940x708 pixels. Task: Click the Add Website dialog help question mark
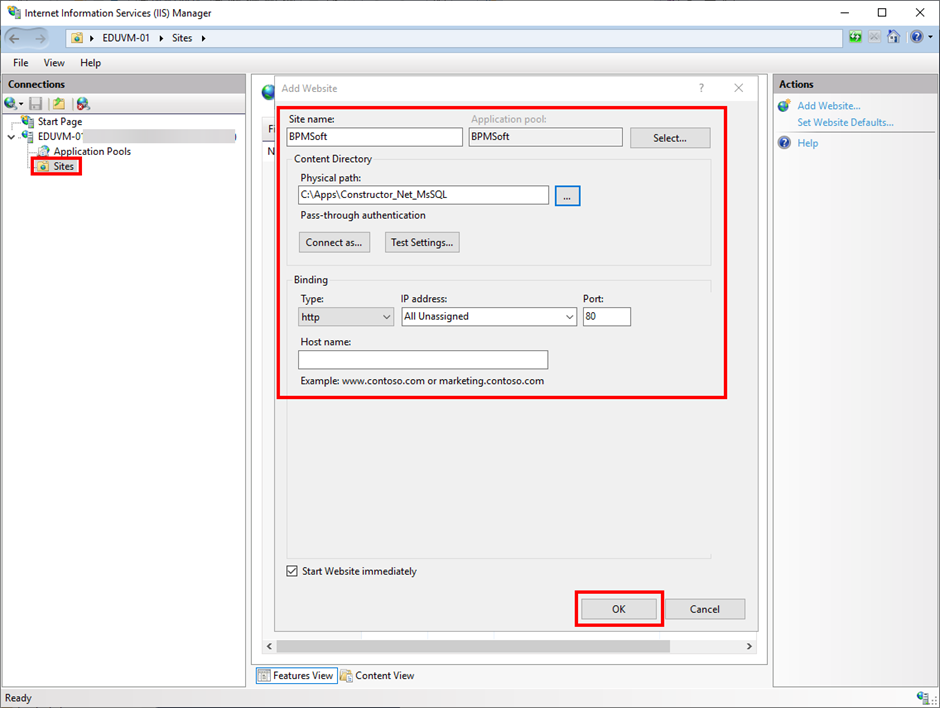pos(701,88)
